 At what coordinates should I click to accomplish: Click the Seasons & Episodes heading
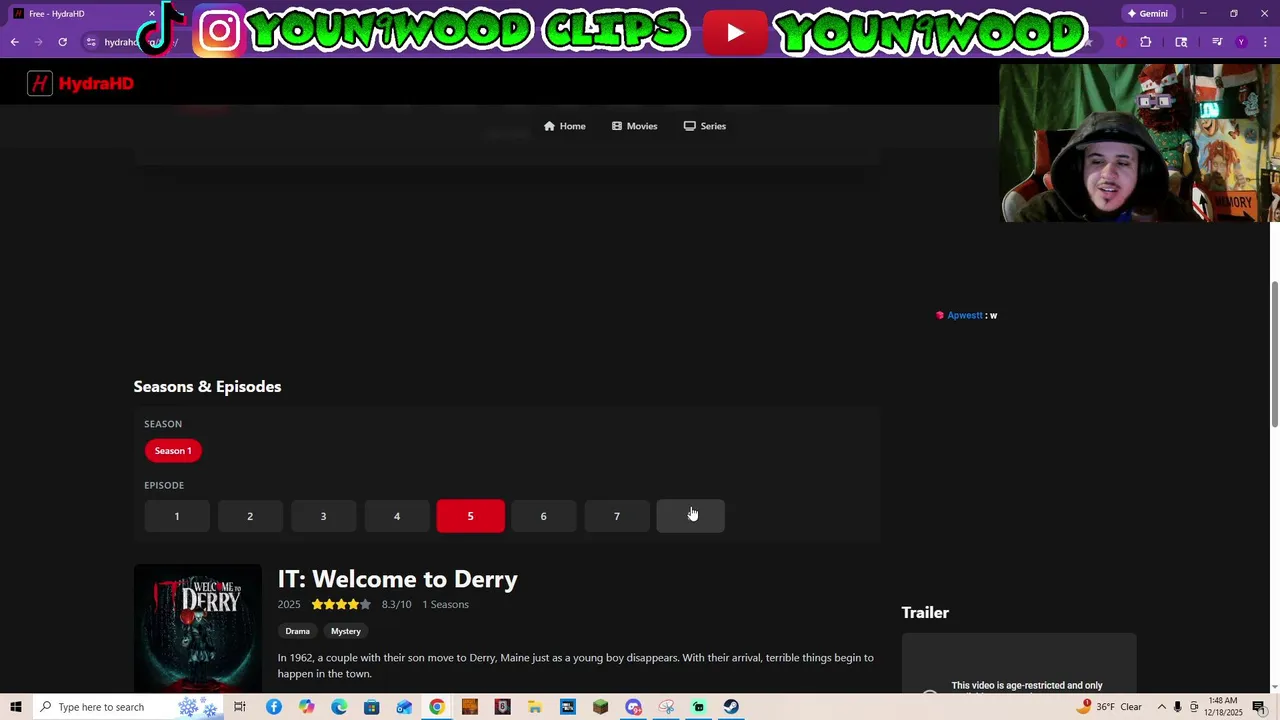point(207,387)
